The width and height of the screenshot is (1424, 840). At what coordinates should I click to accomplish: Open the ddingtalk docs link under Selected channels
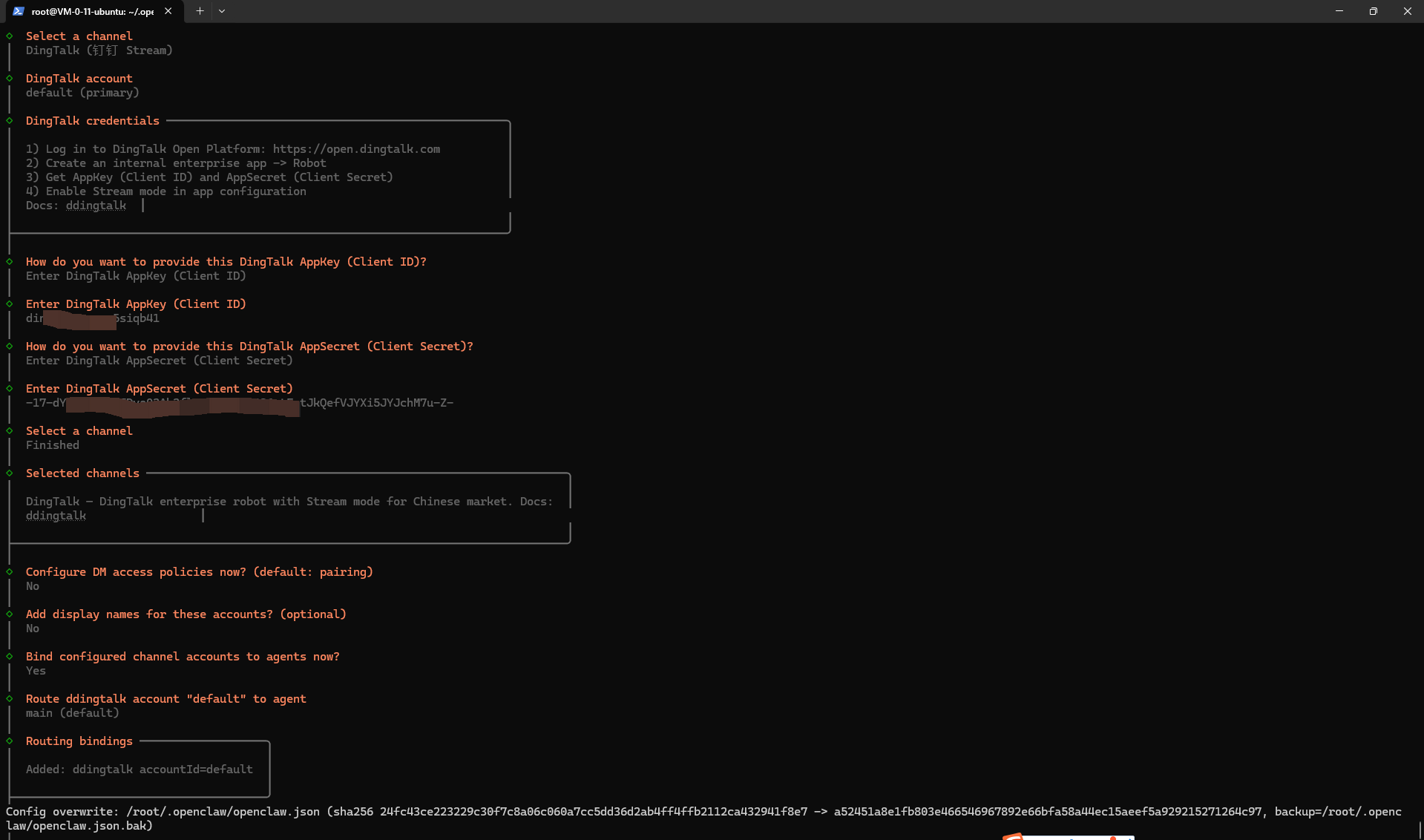56,516
